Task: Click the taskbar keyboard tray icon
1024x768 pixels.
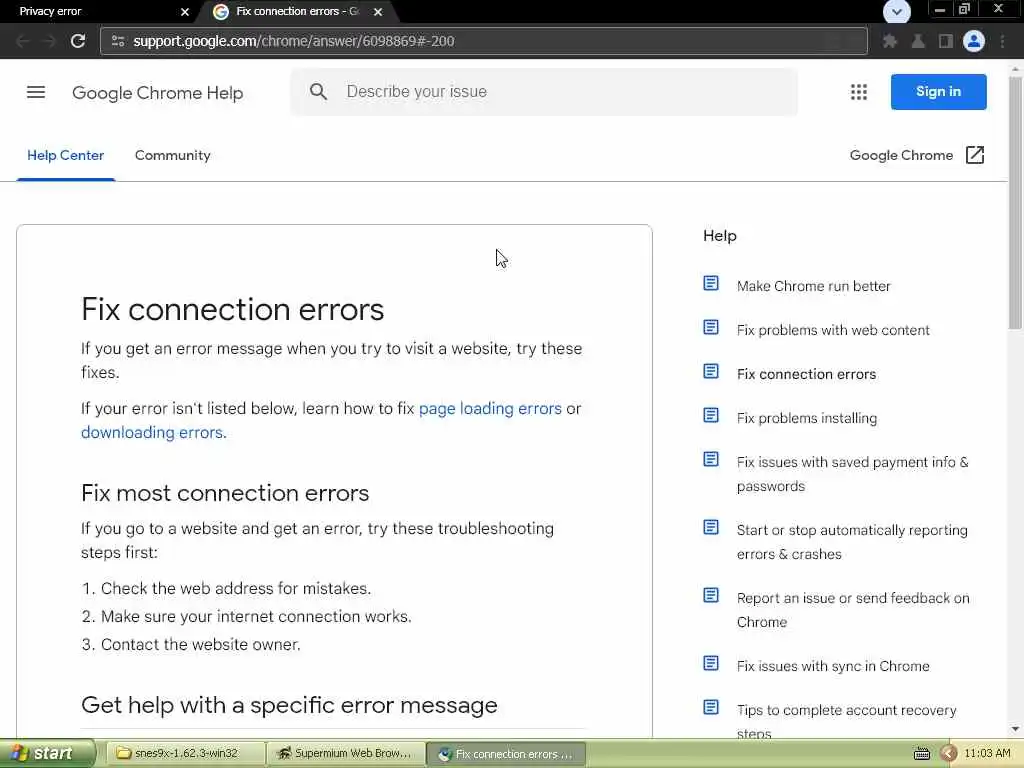Action: (921, 754)
